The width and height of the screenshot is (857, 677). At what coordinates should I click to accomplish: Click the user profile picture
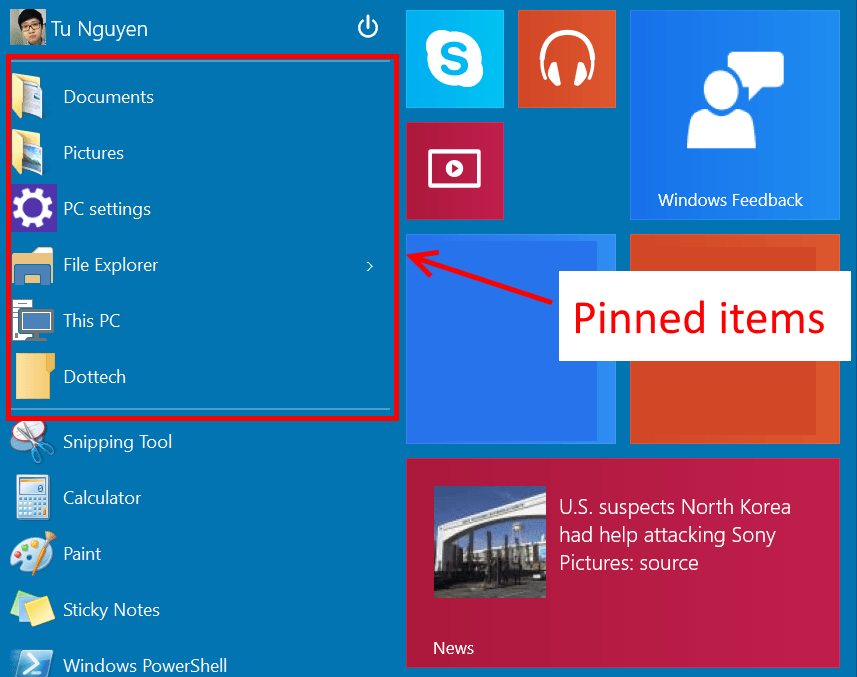(x=27, y=27)
